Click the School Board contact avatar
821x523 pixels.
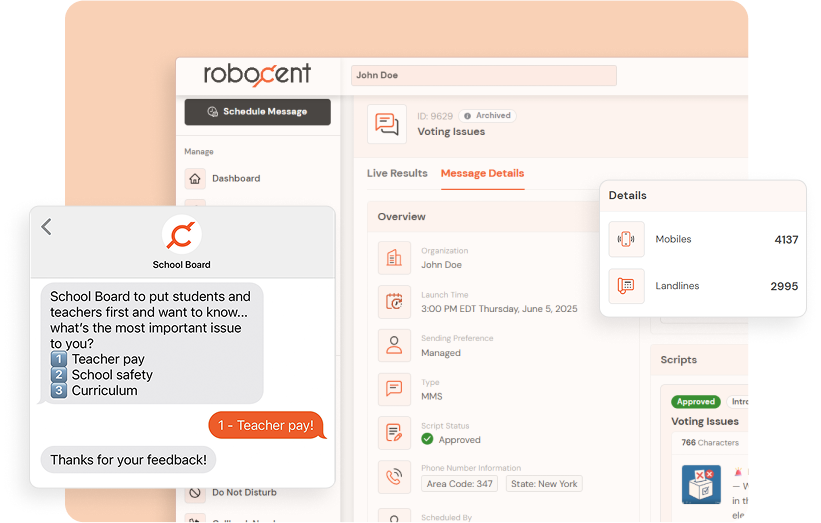[181, 235]
